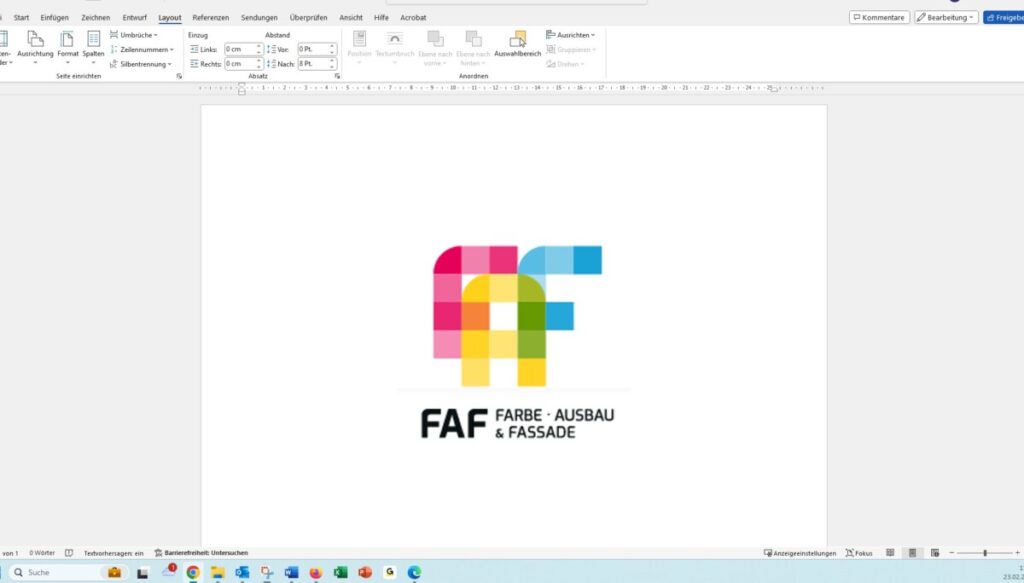
Task: Adjust the Rechts indent stepper arrows
Action: click(259, 64)
